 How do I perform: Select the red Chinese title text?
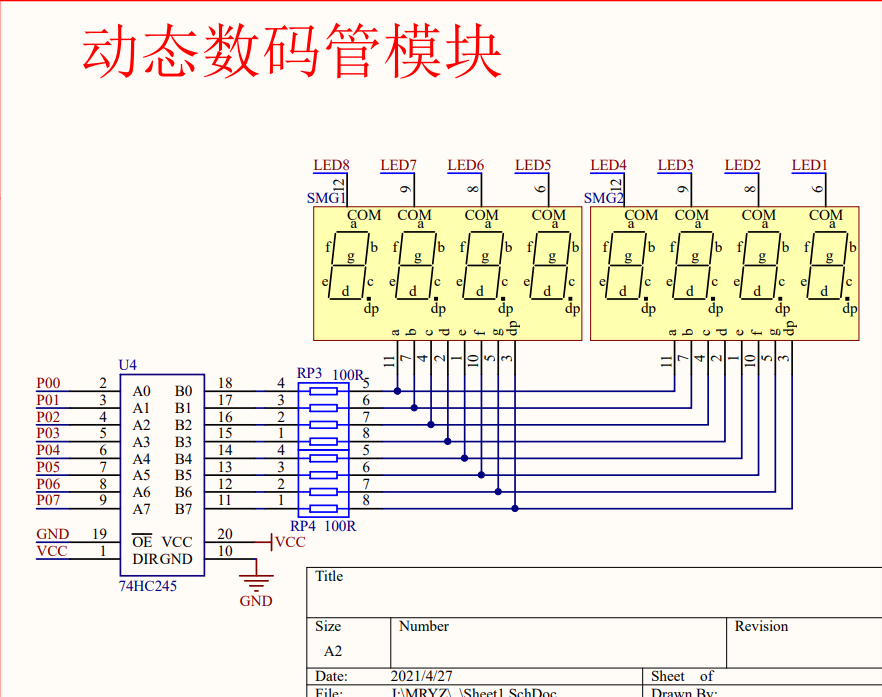point(291,52)
